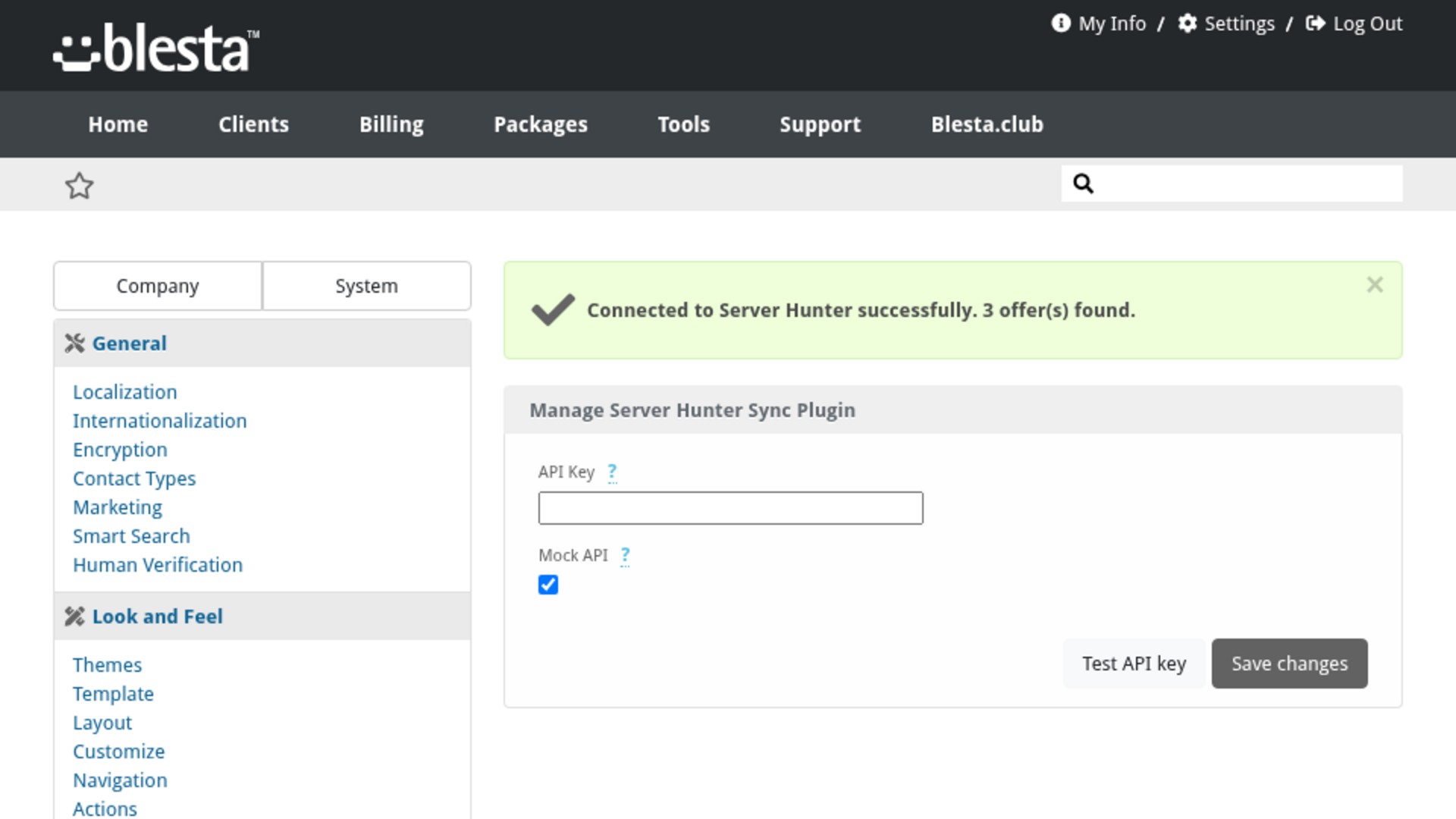Open the Home menu

(x=118, y=124)
